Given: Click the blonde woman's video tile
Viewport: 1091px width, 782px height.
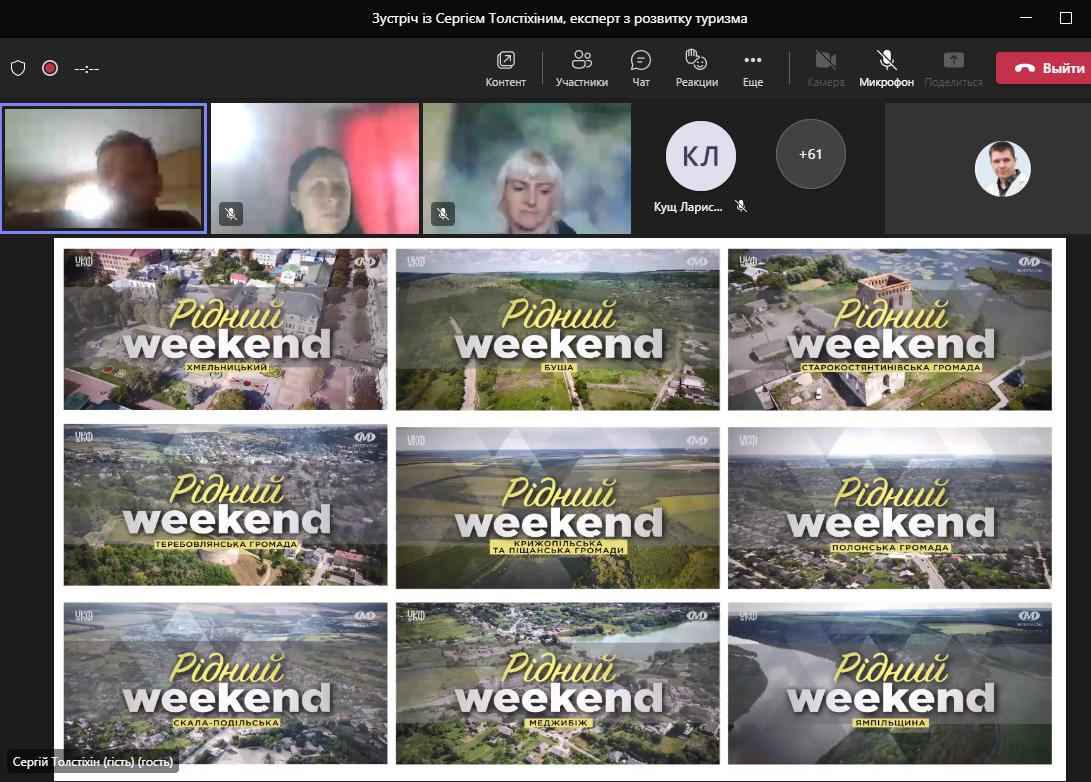Looking at the screenshot, I should click(527, 168).
